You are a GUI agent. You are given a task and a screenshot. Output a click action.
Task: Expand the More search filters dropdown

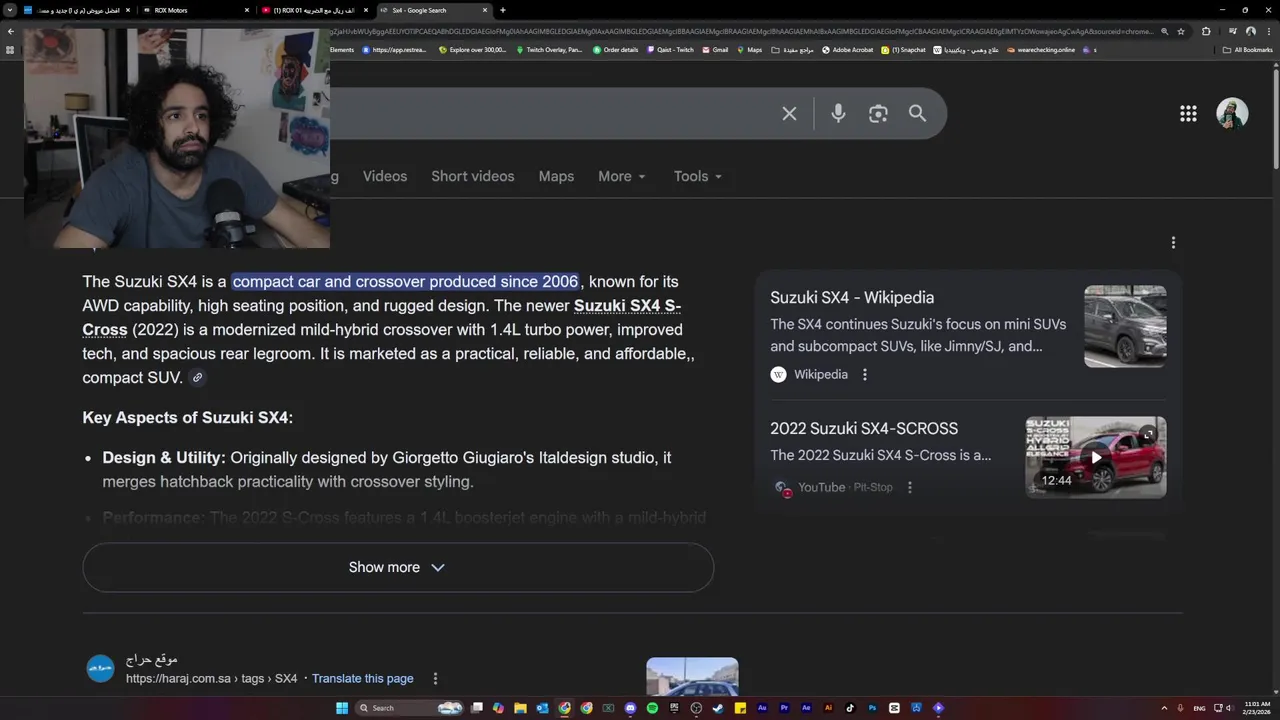click(x=622, y=176)
